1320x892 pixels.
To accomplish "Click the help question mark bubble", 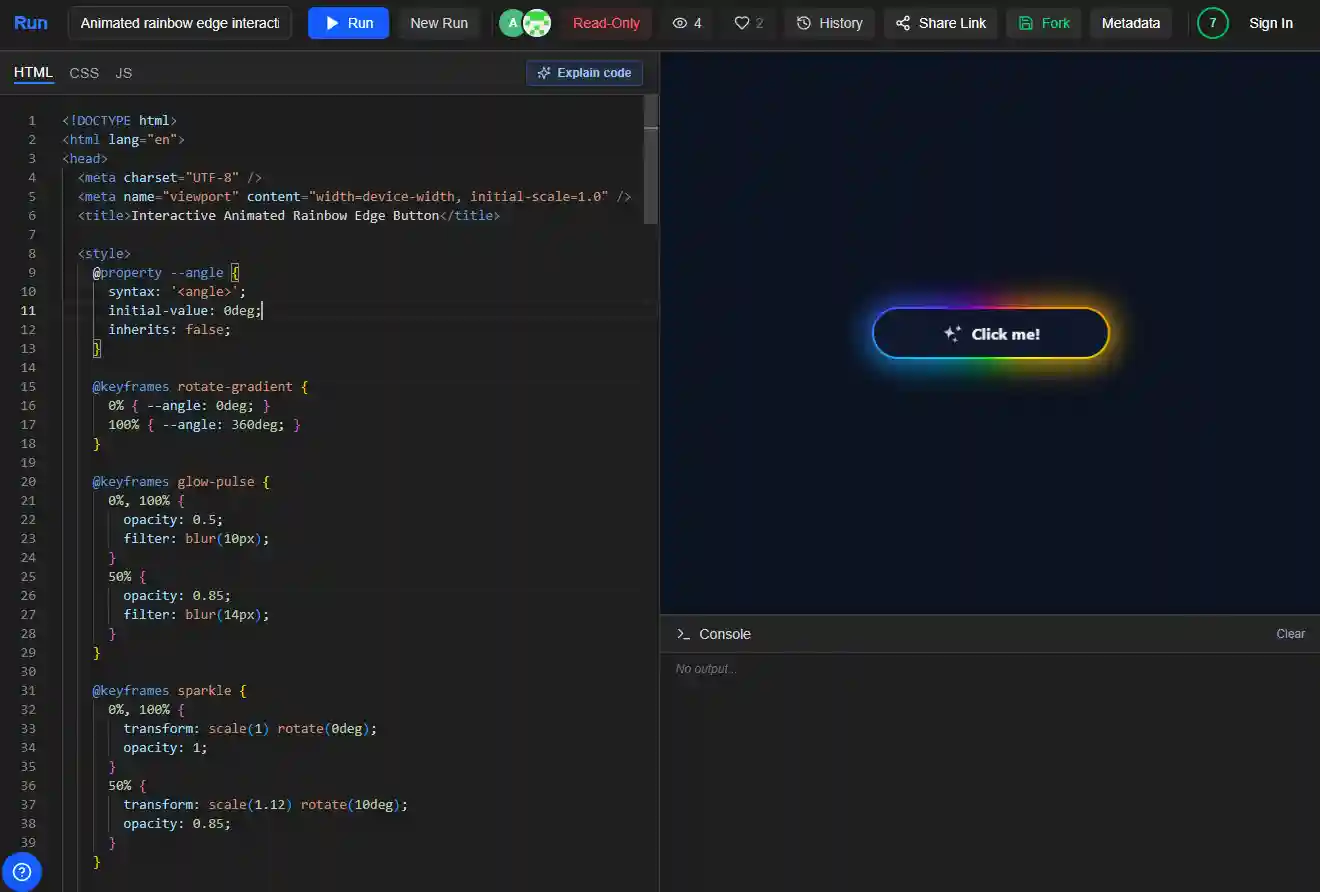I will click(22, 871).
